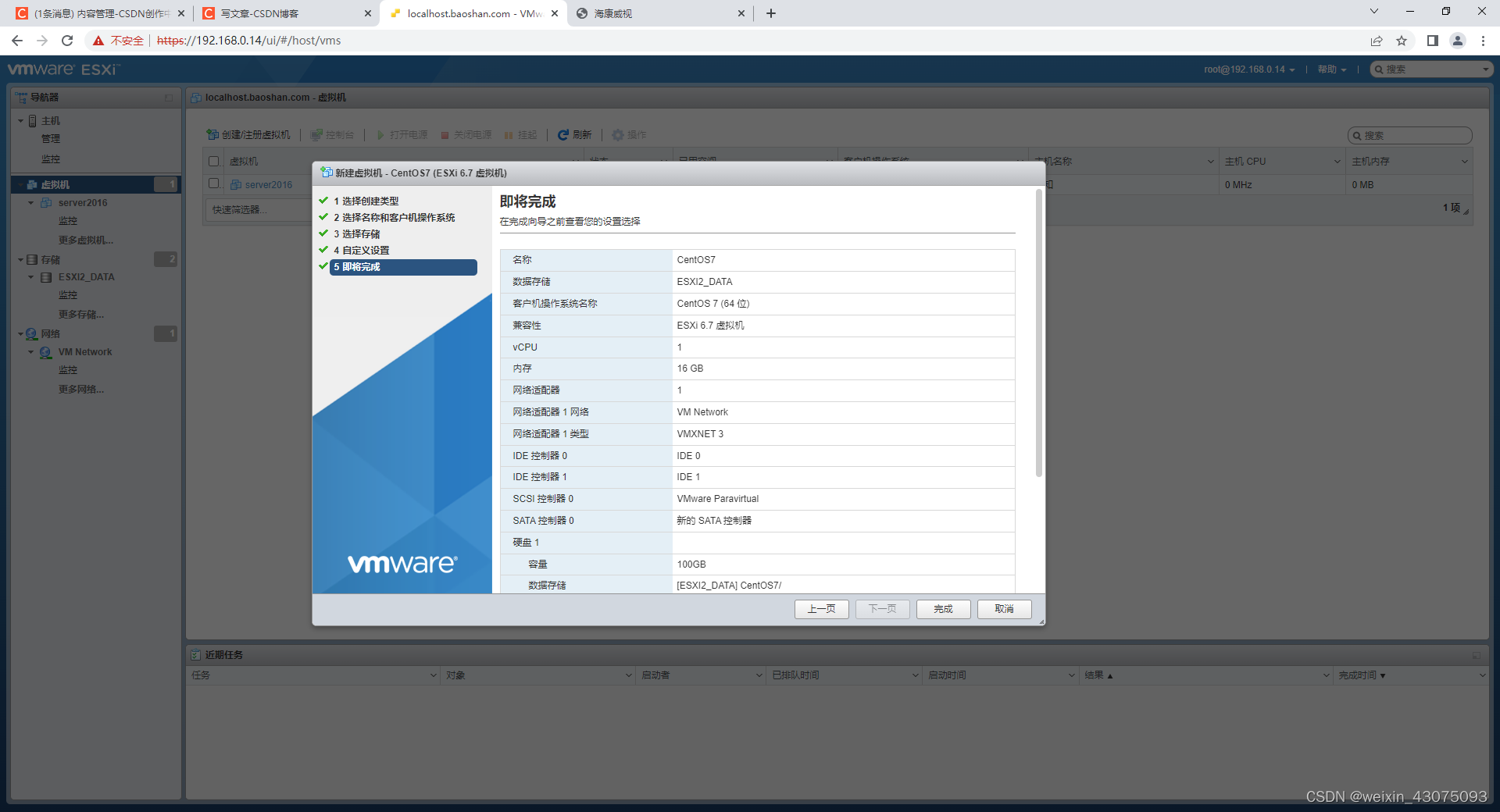Image resolution: width=1500 pixels, height=812 pixels.
Task: Collapse the ESXI2_DATA tree node
Action: pyautogui.click(x=31, y=277)
